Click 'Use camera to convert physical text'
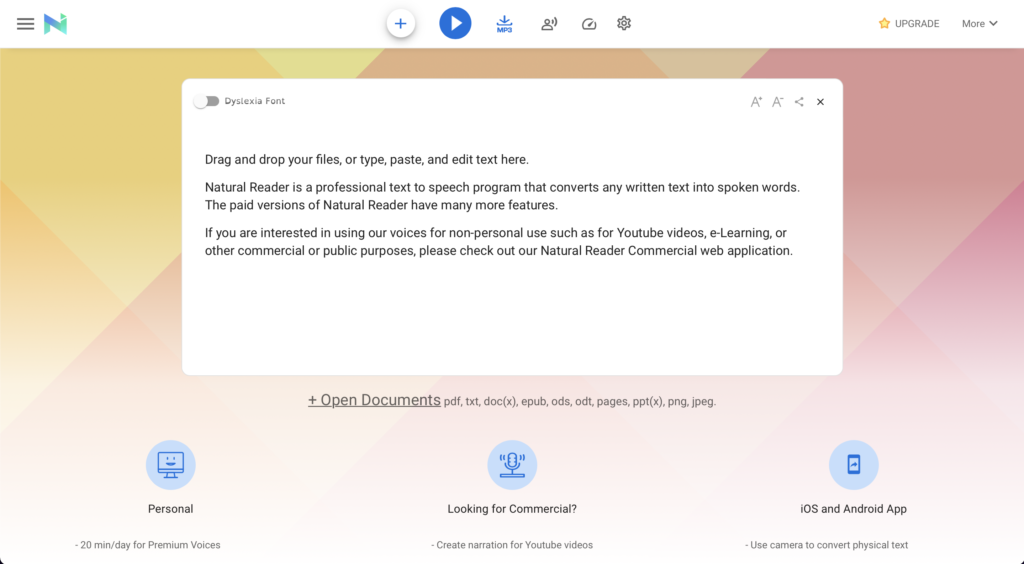This screenshot has width=1024, height=564. click(827, 544)
